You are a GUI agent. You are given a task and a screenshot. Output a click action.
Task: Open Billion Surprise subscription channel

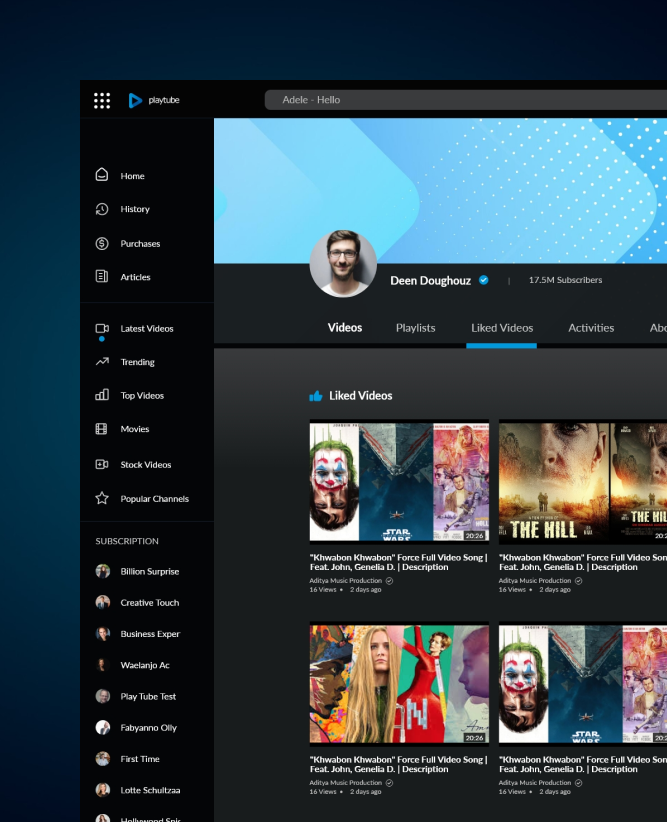coord(149,572)
